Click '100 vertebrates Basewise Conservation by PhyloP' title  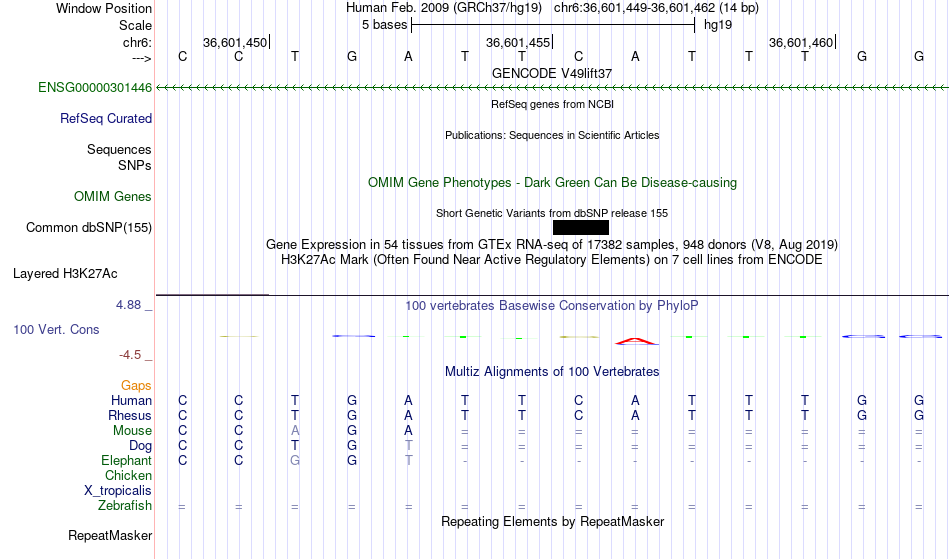(552, 306)
